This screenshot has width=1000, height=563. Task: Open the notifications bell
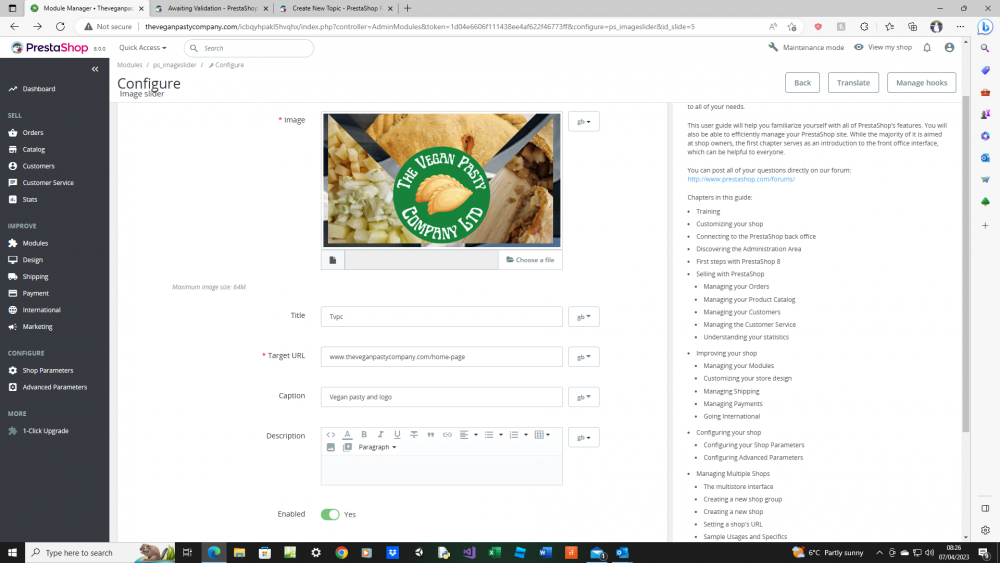point(927,47)
